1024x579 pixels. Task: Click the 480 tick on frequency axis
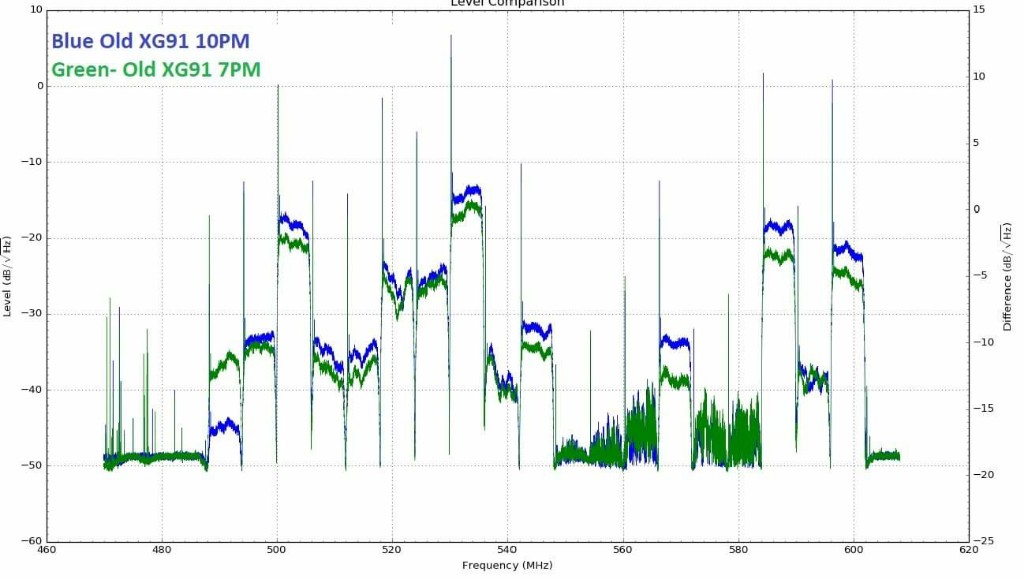click(x=161, y=550)
